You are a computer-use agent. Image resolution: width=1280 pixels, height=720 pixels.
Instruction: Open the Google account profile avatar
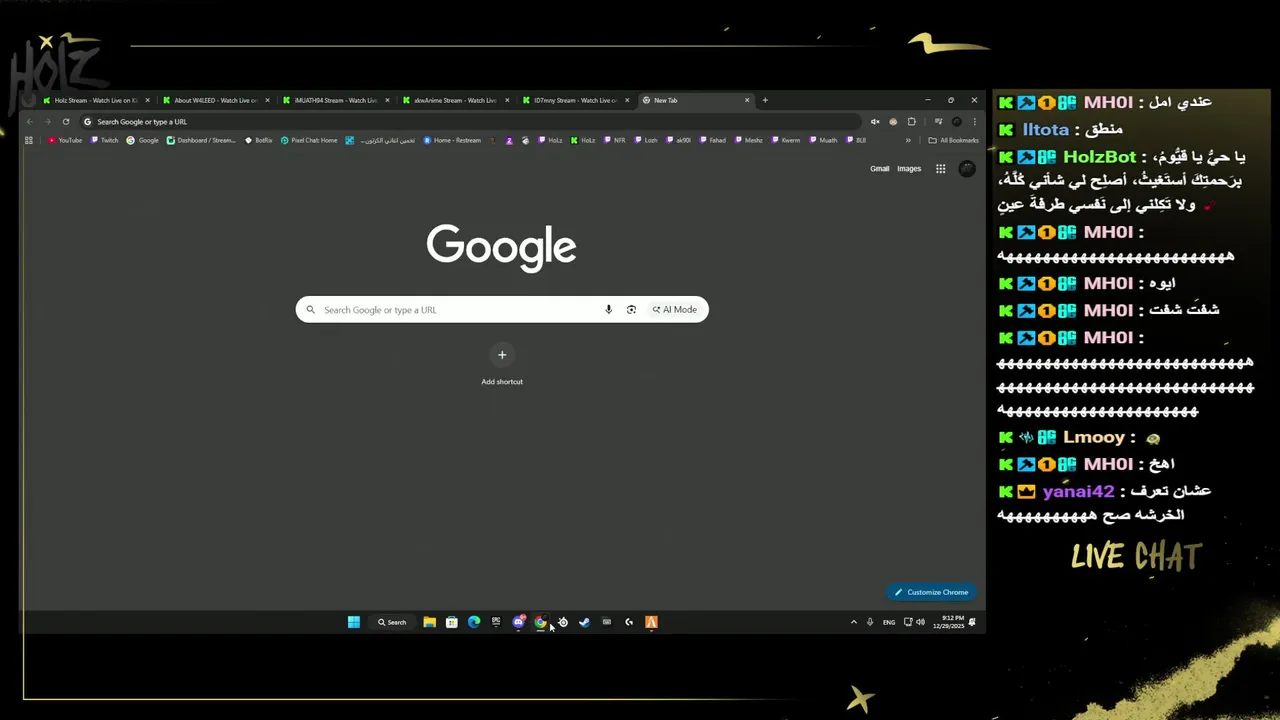(x=967, y=169)
